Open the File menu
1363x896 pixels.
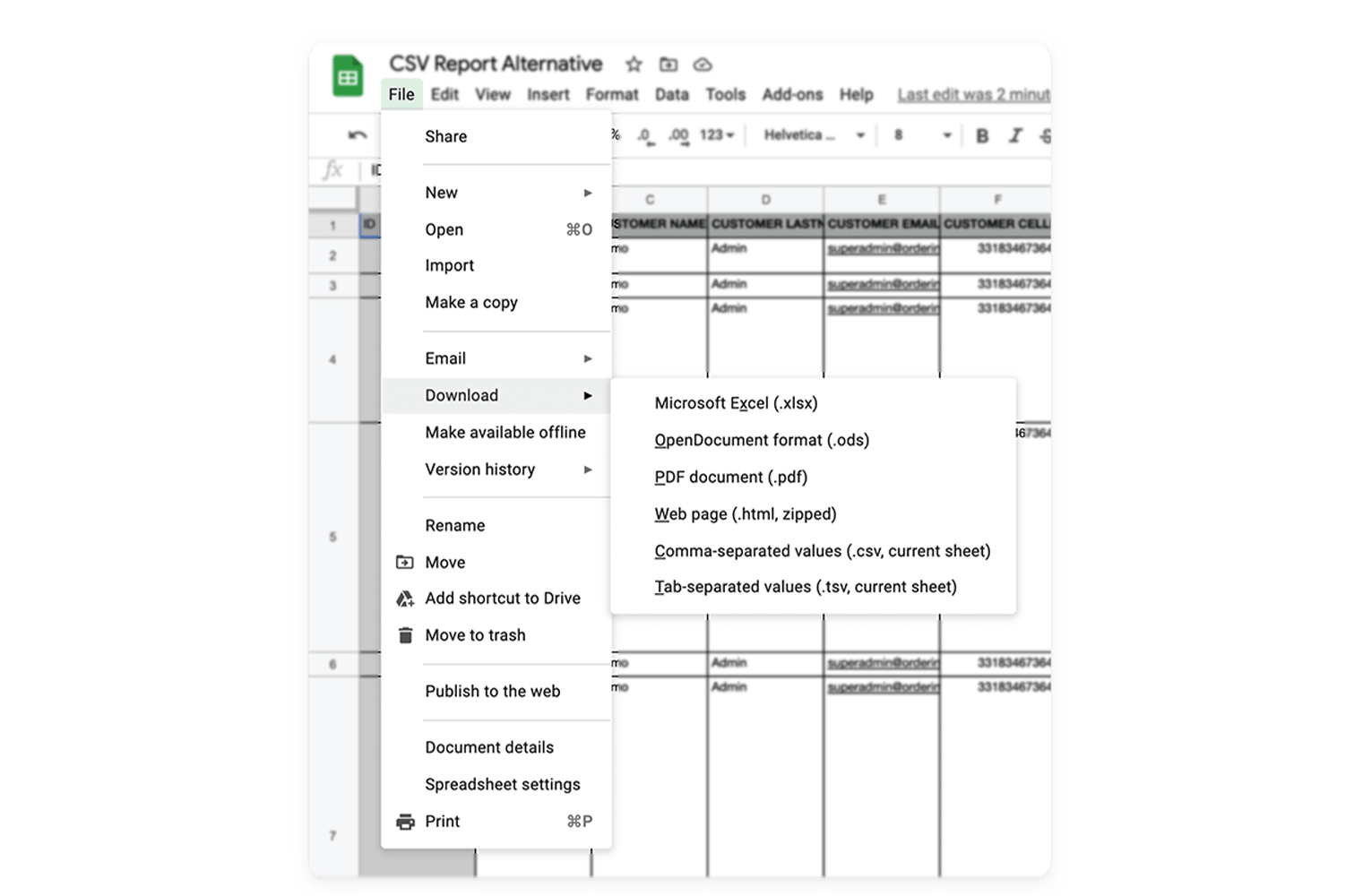[401, 94]
